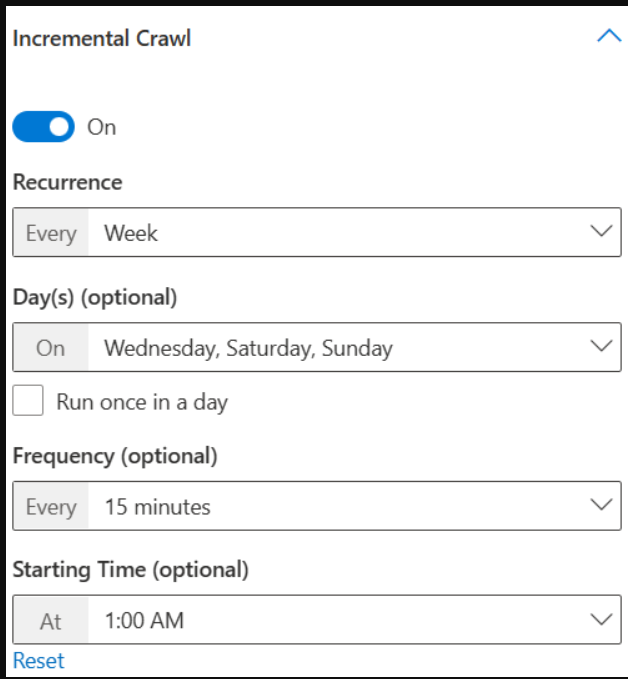
Task: Click the Every prefix in Frequency box
Action: click(x=51, y=506)
